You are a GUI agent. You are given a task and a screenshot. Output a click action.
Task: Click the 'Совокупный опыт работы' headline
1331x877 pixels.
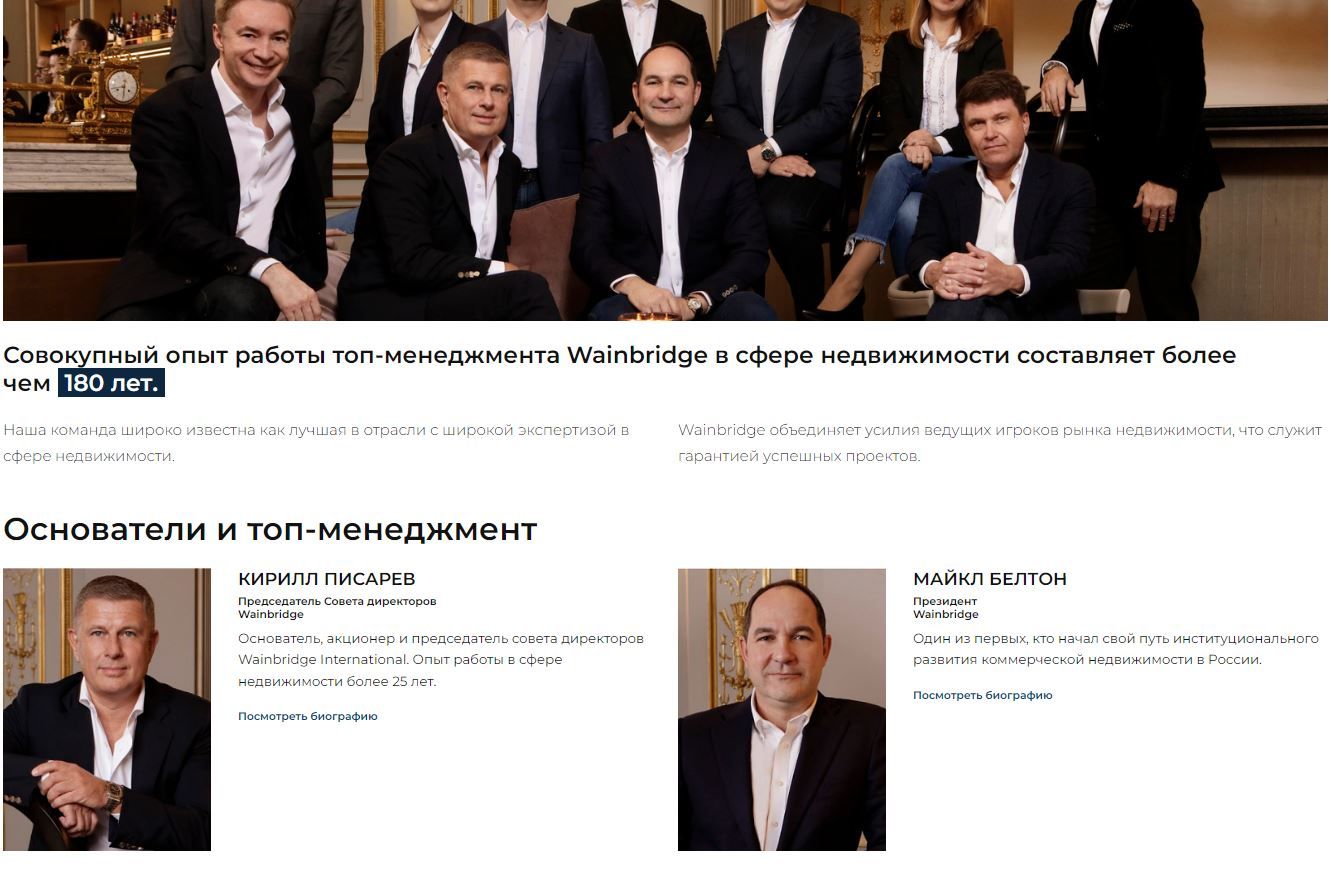point(619,369)
